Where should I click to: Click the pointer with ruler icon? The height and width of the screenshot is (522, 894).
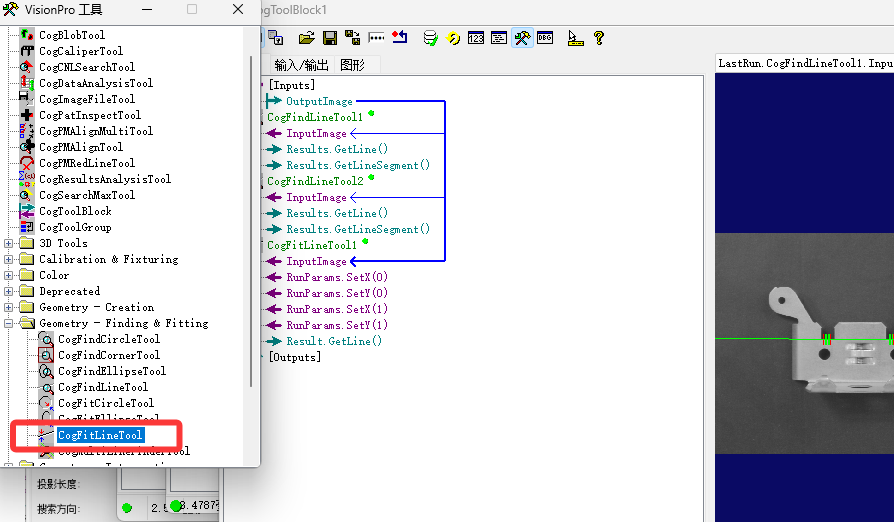575,38
